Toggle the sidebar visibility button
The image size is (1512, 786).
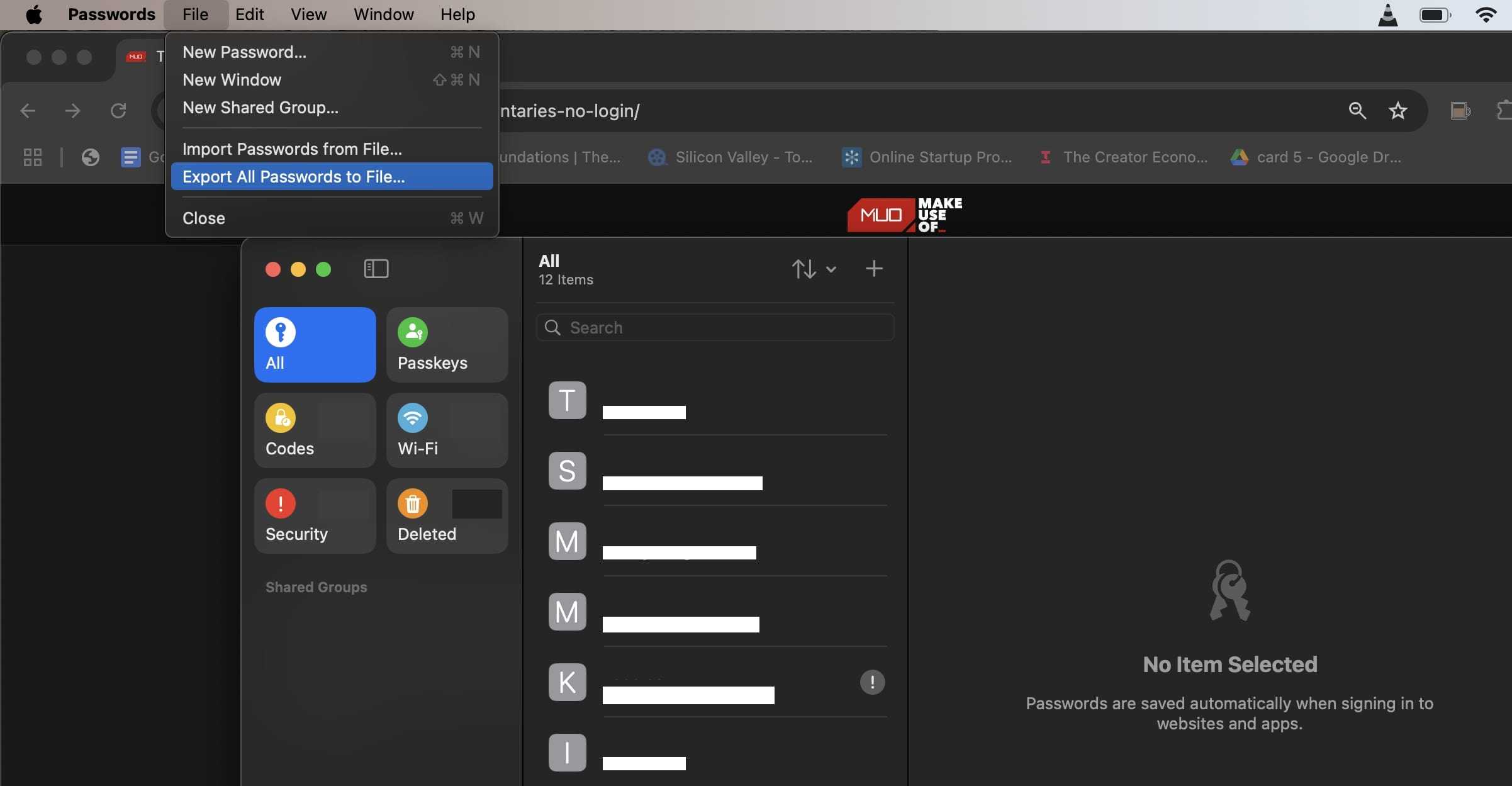click(x=376, y=269)
